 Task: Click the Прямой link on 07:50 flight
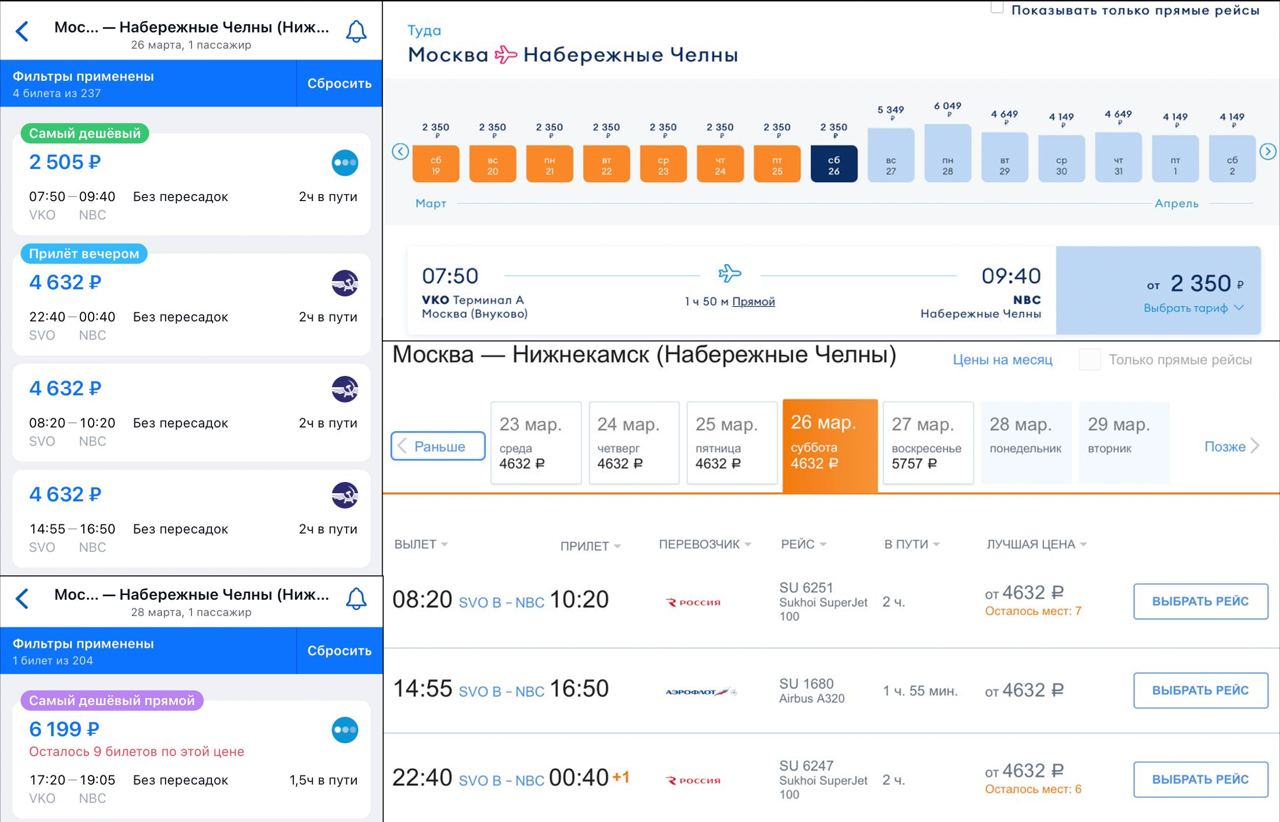coord(753,302)
